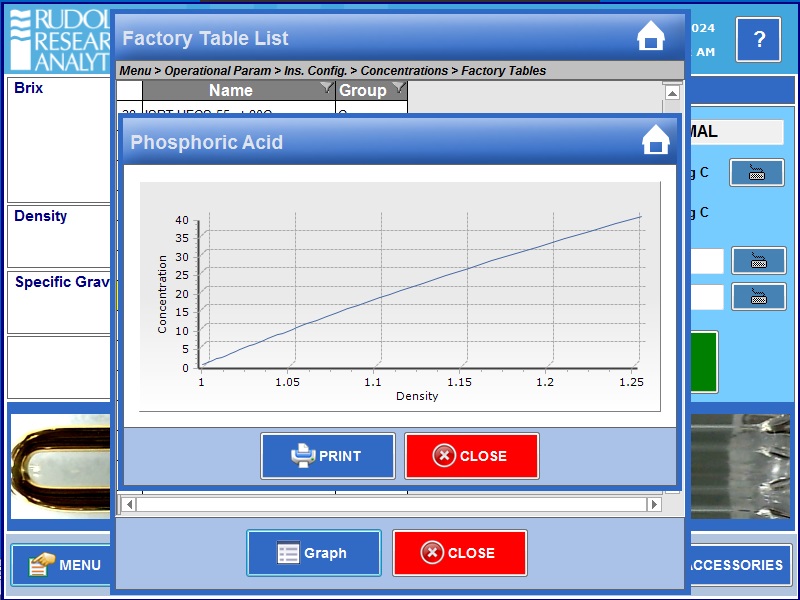Screen dimensions: 800x600
Task: Click the 'Phosphoric Acid' dialog title text
Action: click(206, 142)
